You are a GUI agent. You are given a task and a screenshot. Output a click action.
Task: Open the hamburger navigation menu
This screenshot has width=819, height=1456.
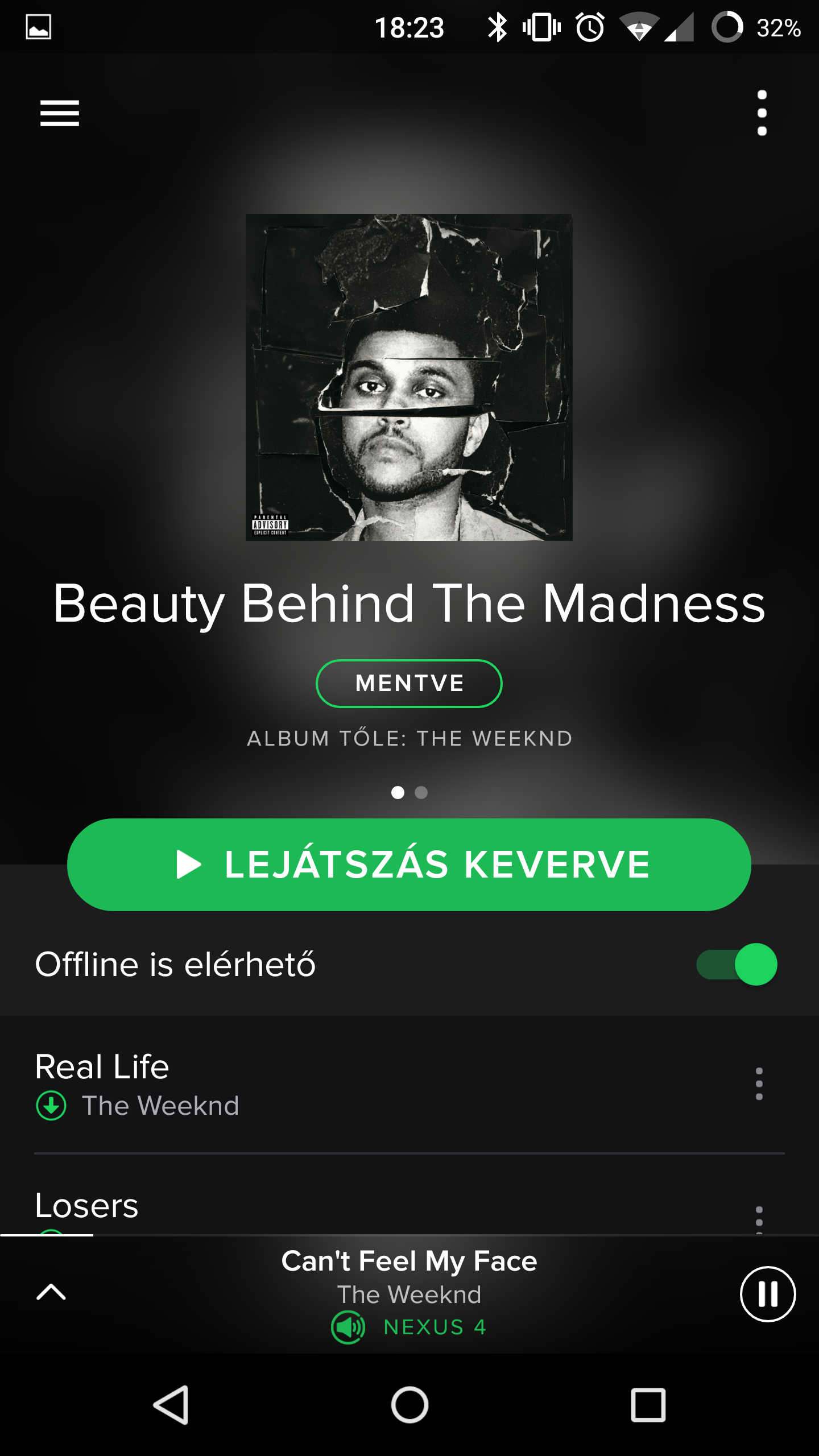(x=60, y=113)
